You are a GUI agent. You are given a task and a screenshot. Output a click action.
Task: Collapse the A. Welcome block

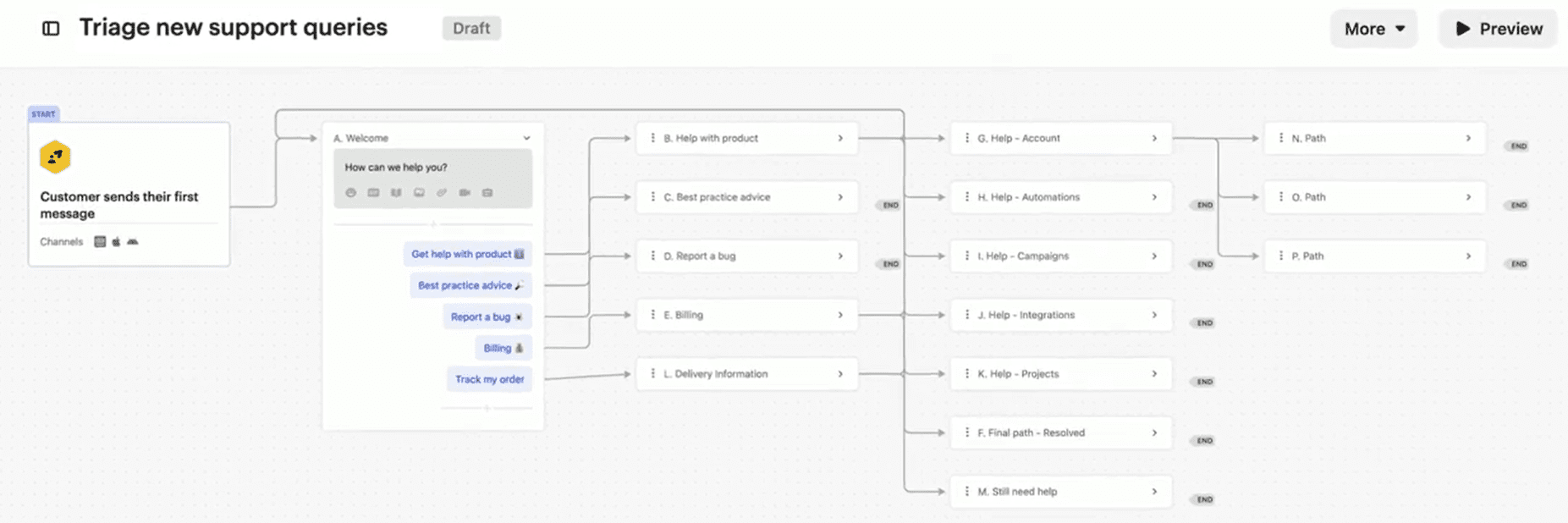point(526,138)
